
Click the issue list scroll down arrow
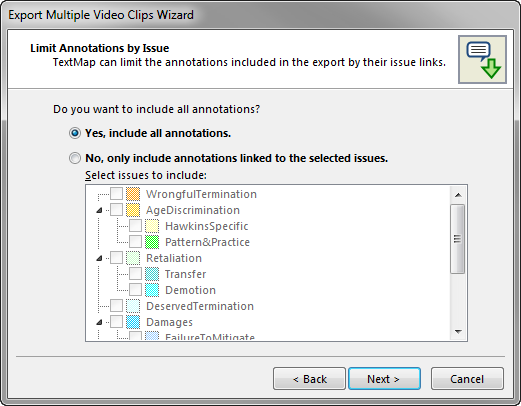point(458,332)
